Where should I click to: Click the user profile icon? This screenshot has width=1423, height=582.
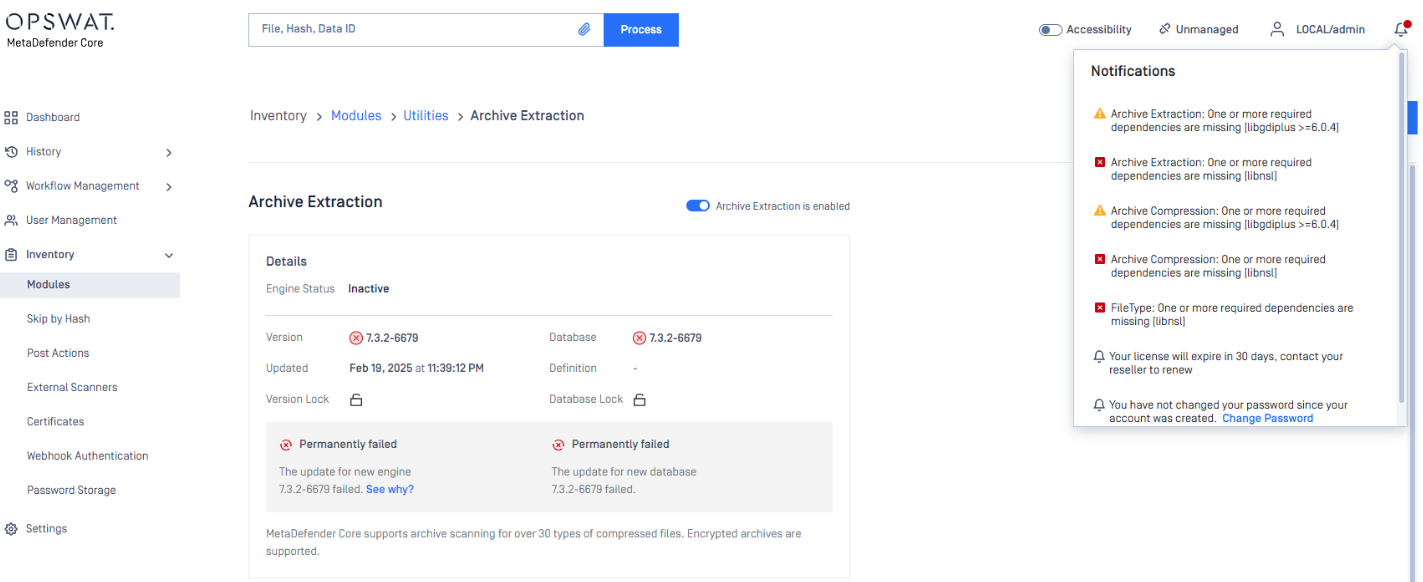pos(1277,29)
